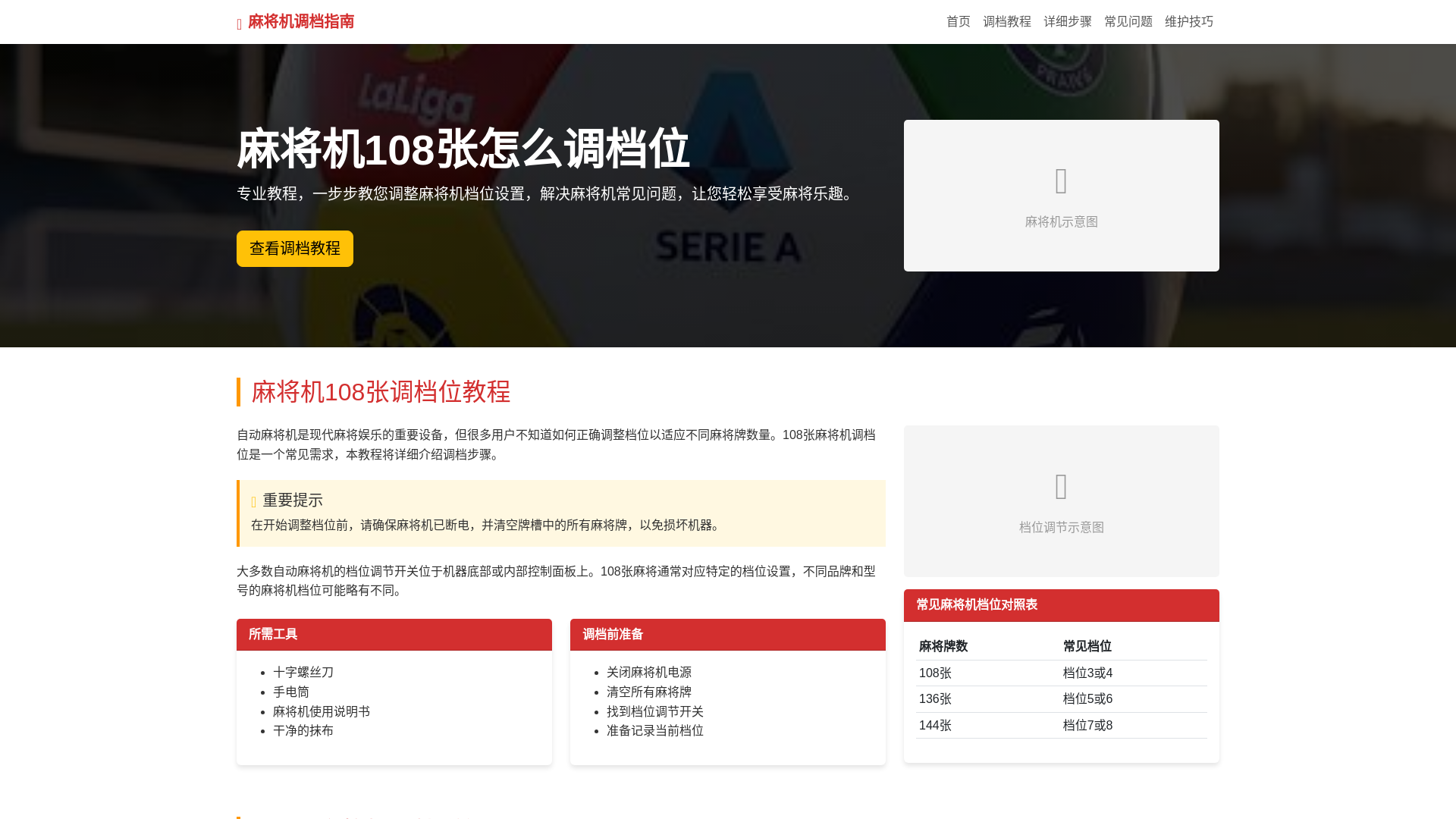Image resolution: width=1456 pixels, height=819 pixels.
Task: Click the image icon above 档位调节示意图
Action: pyautogui.click(x=1061, y=486)
